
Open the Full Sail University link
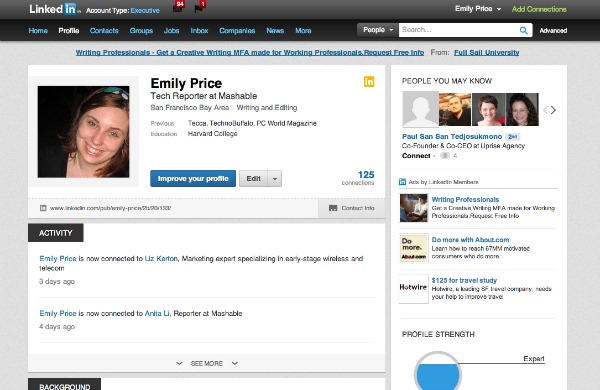[x=487, y=52]
